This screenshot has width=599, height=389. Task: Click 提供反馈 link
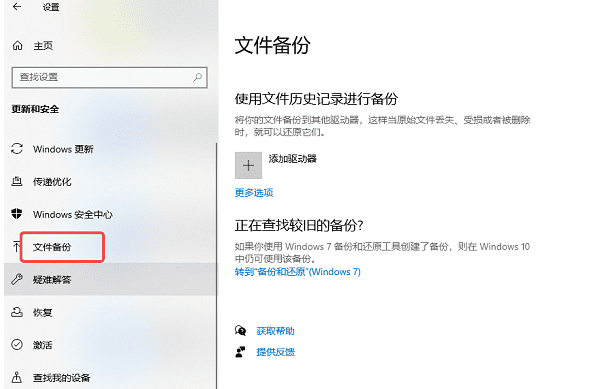click(x=275, y=352)
